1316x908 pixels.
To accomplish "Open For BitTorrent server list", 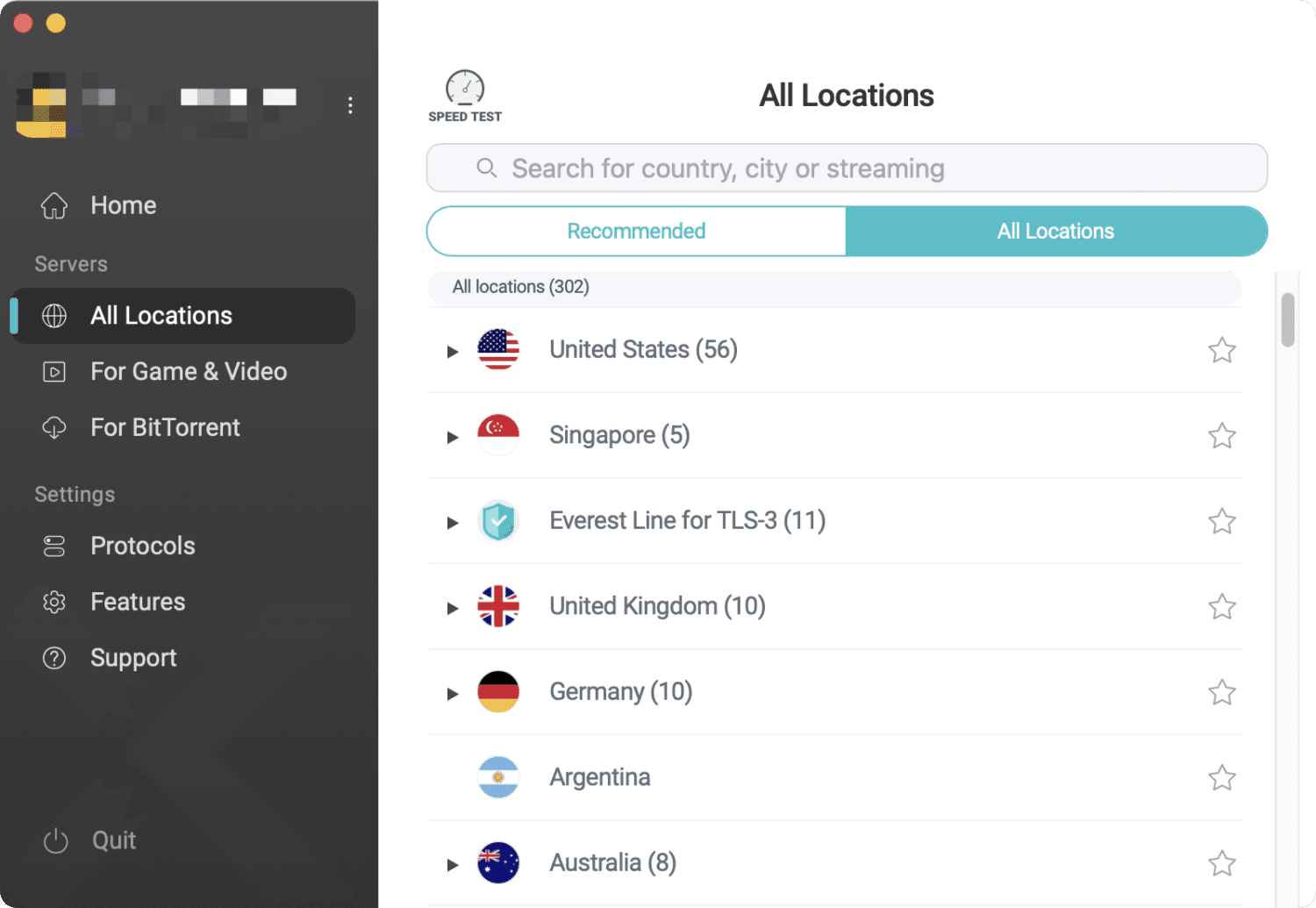I will [165, 428].
